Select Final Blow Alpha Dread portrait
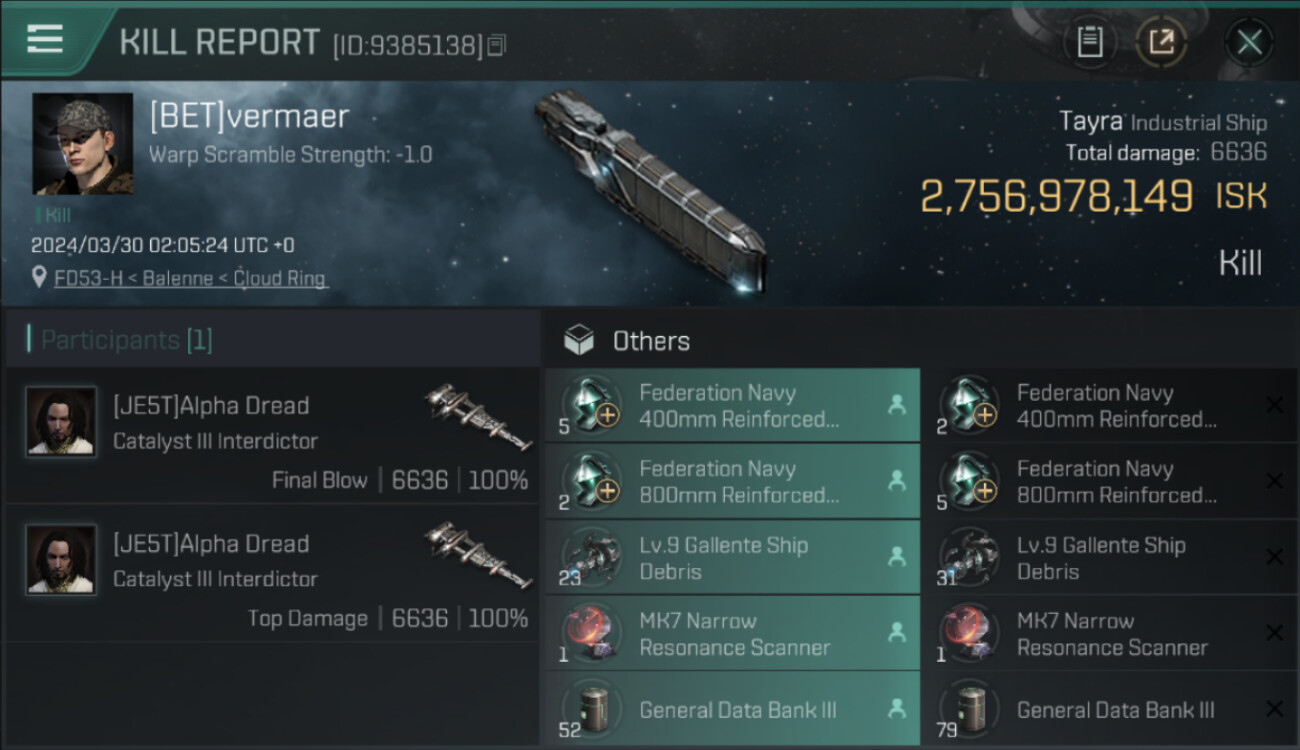Image resolution: width=1300 pixels, height=750 pixels. tap(61, 422)
